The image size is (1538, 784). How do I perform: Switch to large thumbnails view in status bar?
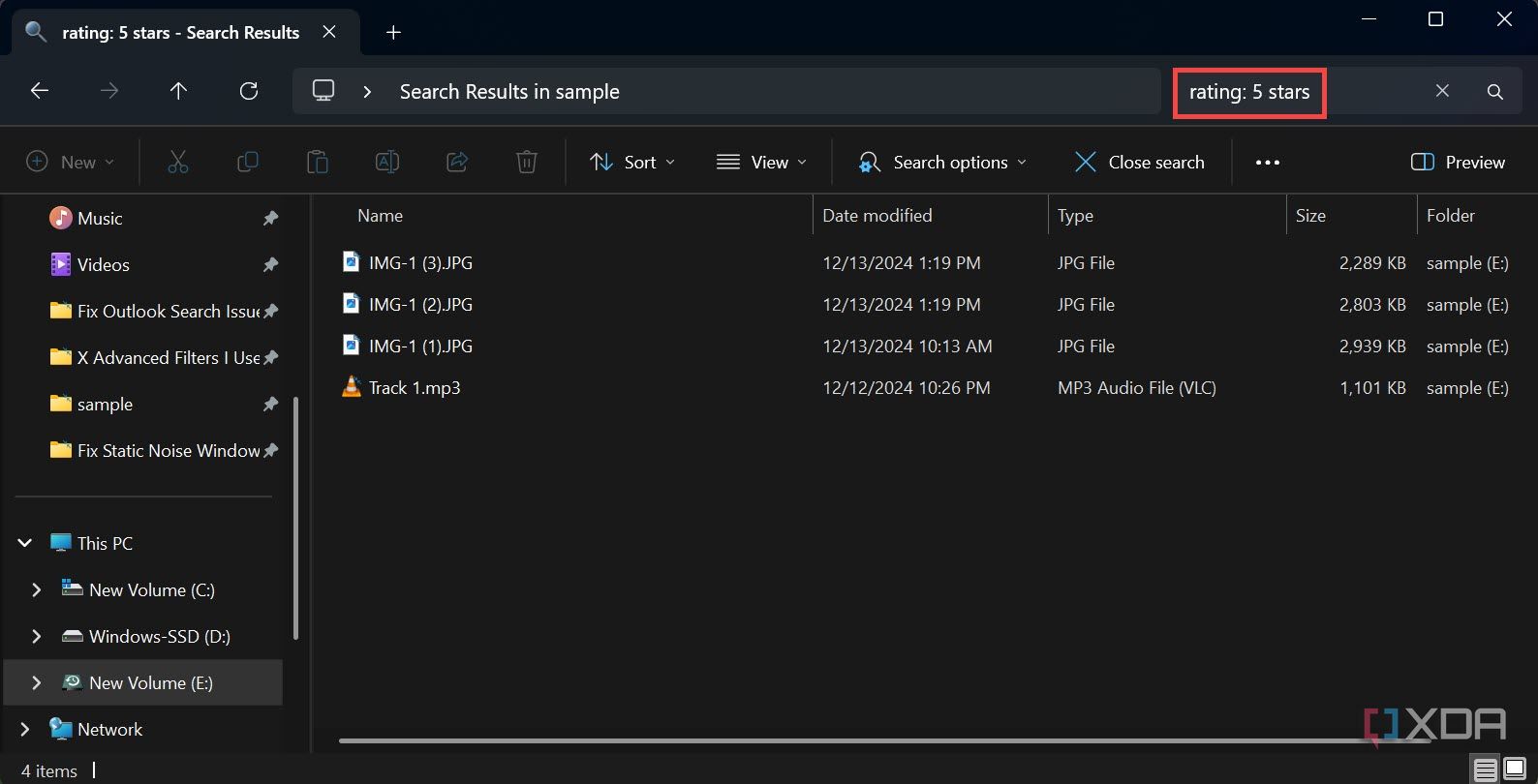(x=1515, y=770)
